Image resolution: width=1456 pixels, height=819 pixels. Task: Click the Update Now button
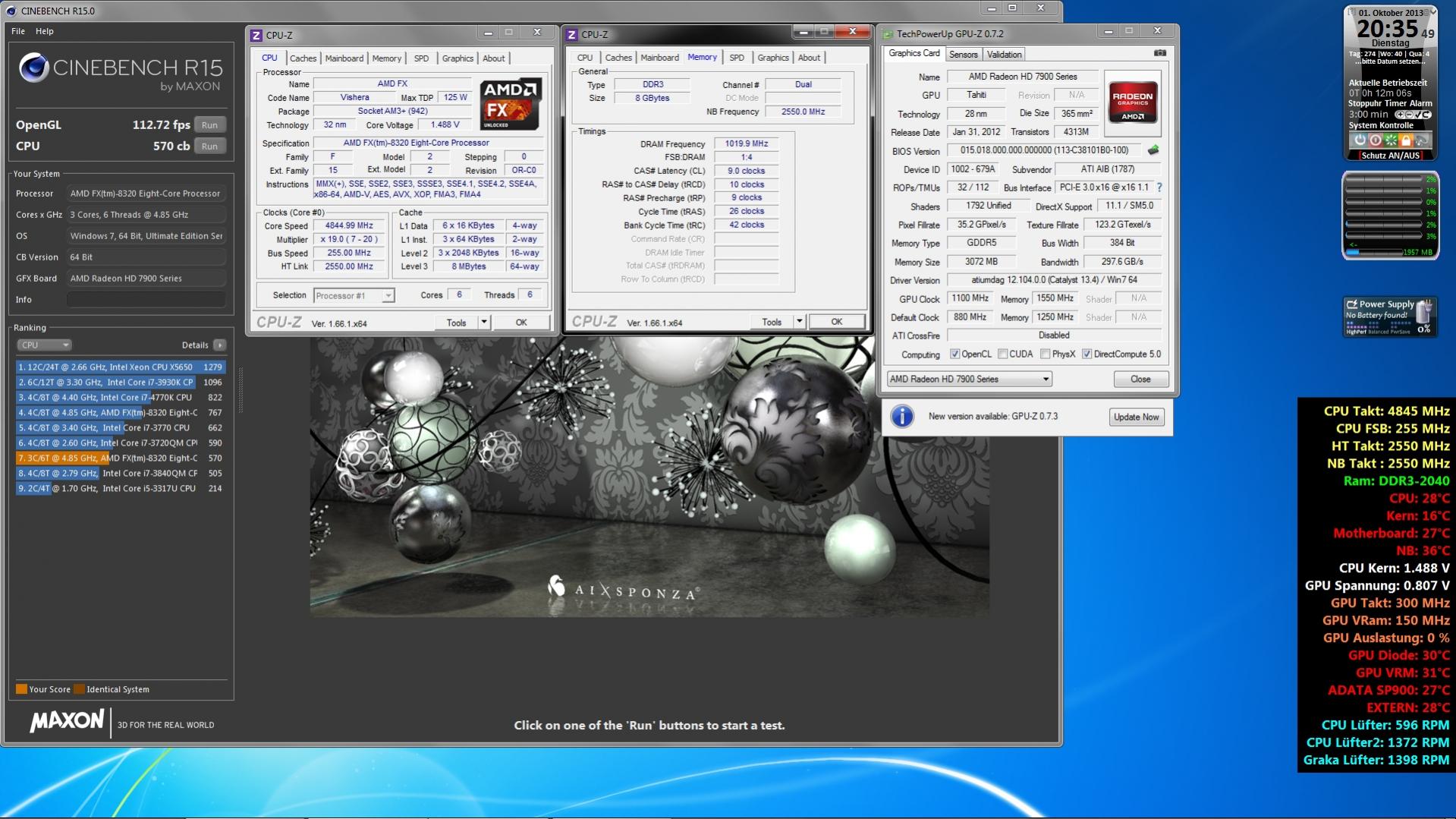[1136, 417]
